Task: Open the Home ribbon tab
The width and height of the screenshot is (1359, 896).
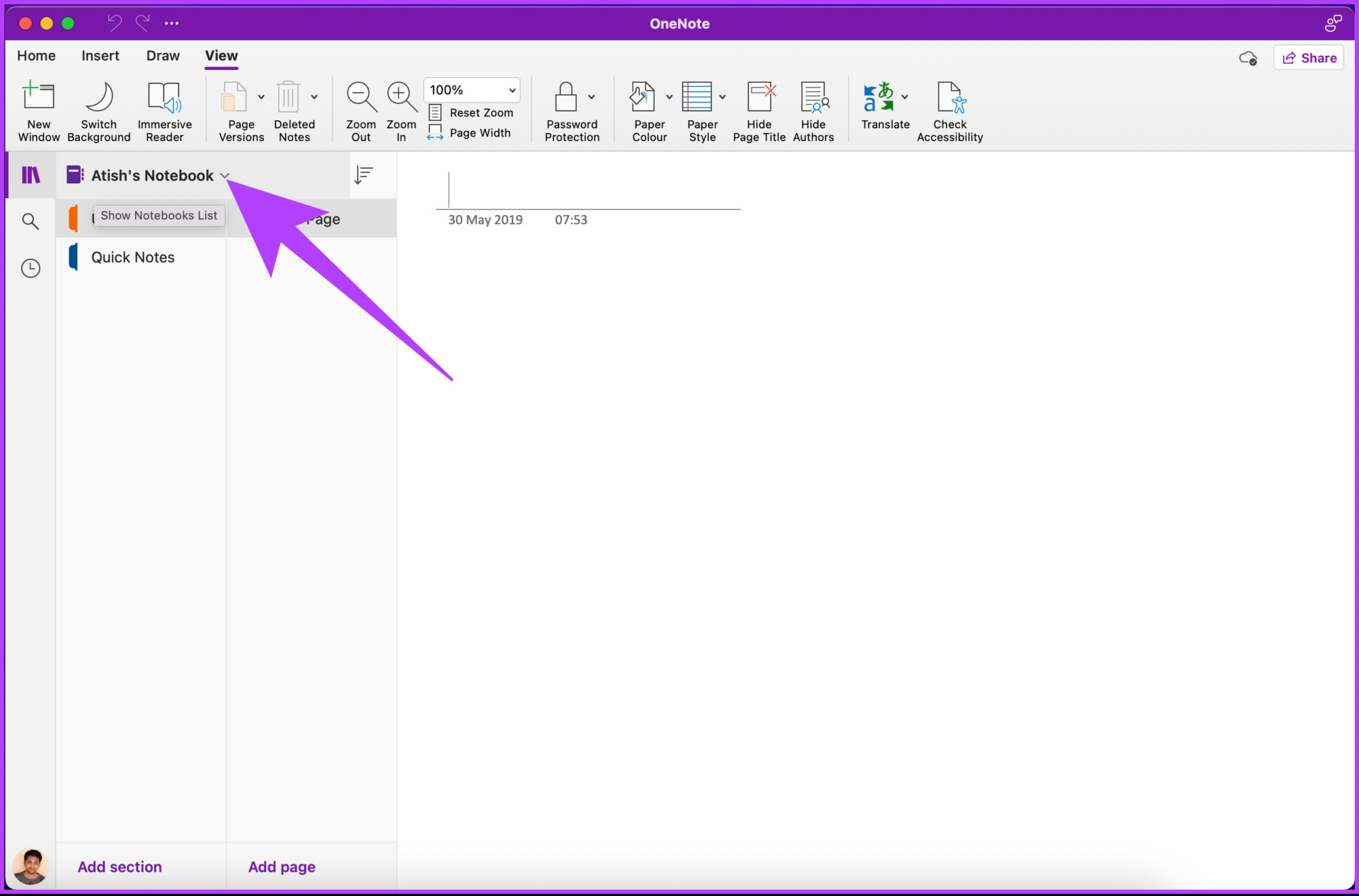Action: [x=36, y=56]
